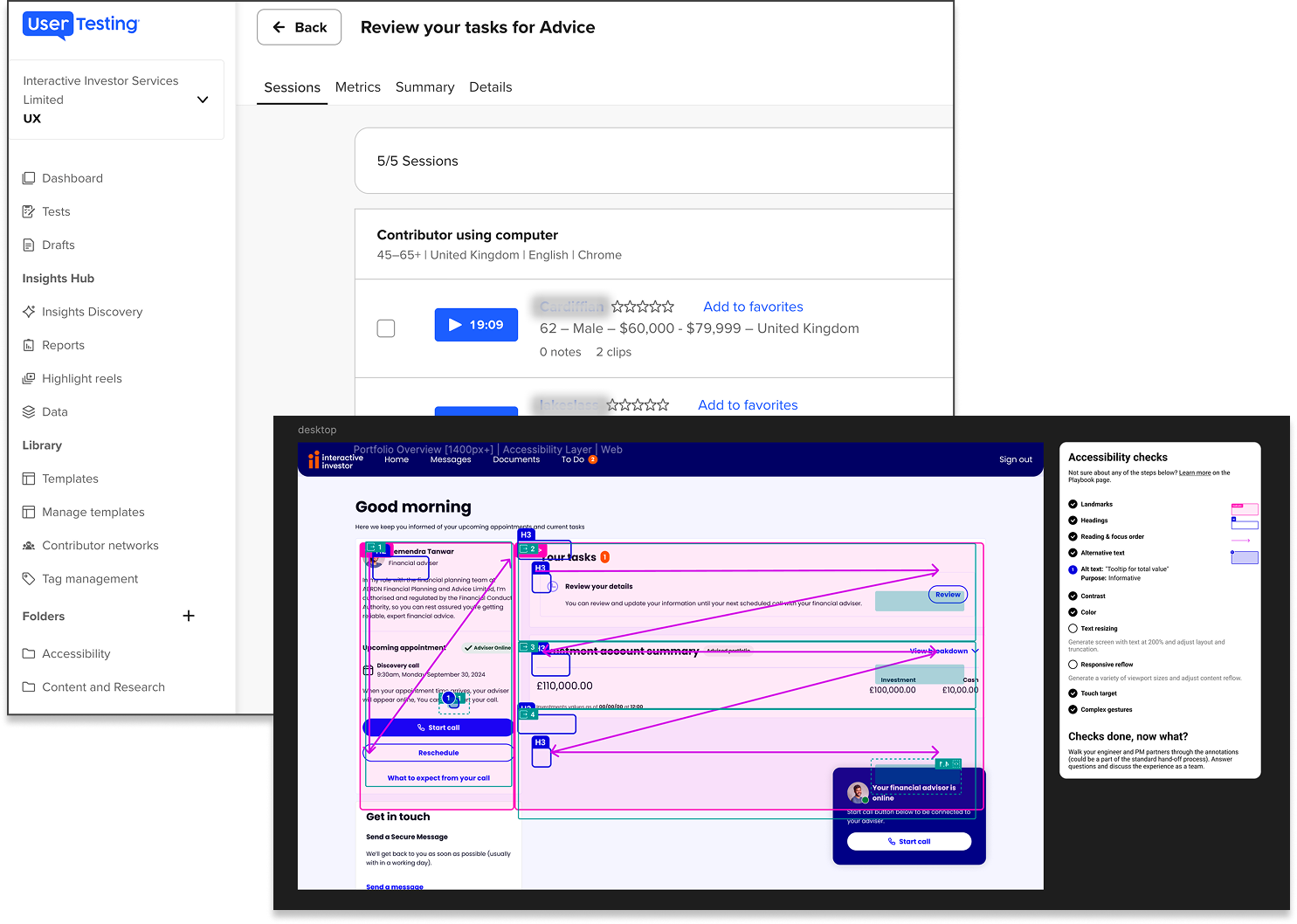
Task: Open To Do in investor nav bar
Action: [573, 459]
